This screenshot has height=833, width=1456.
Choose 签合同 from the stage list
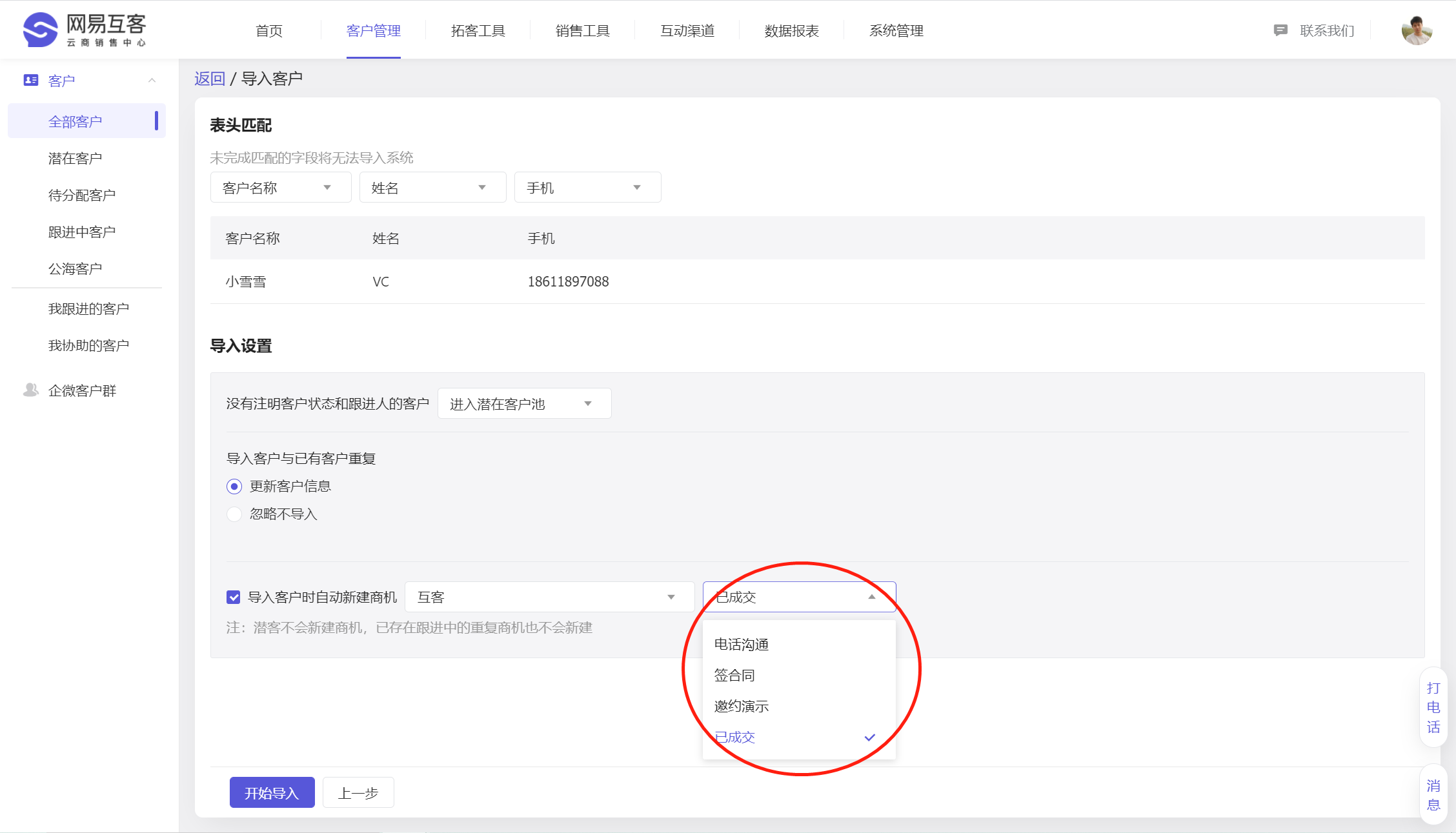tap(734, 676)
